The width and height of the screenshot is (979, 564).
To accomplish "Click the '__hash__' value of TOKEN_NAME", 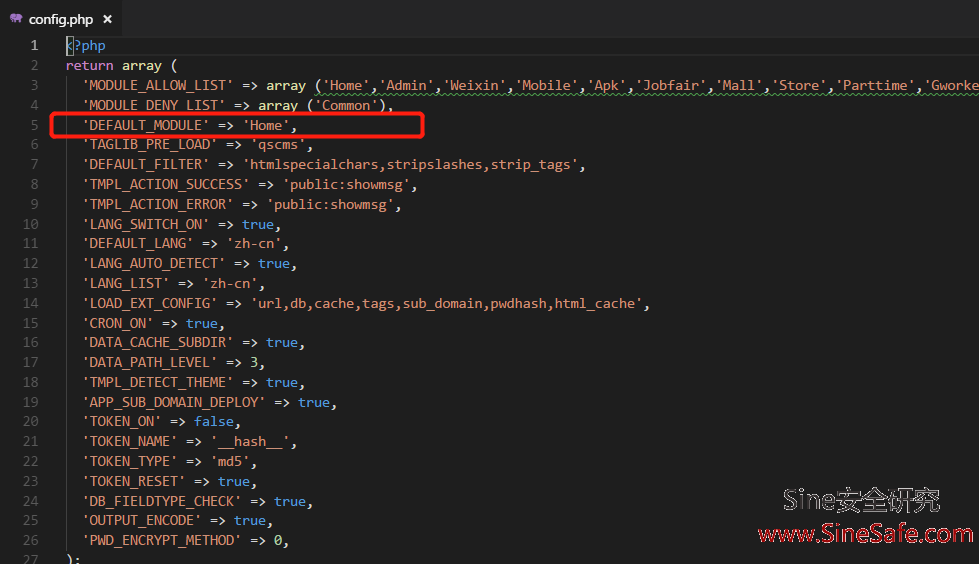I will coord(250,442).
